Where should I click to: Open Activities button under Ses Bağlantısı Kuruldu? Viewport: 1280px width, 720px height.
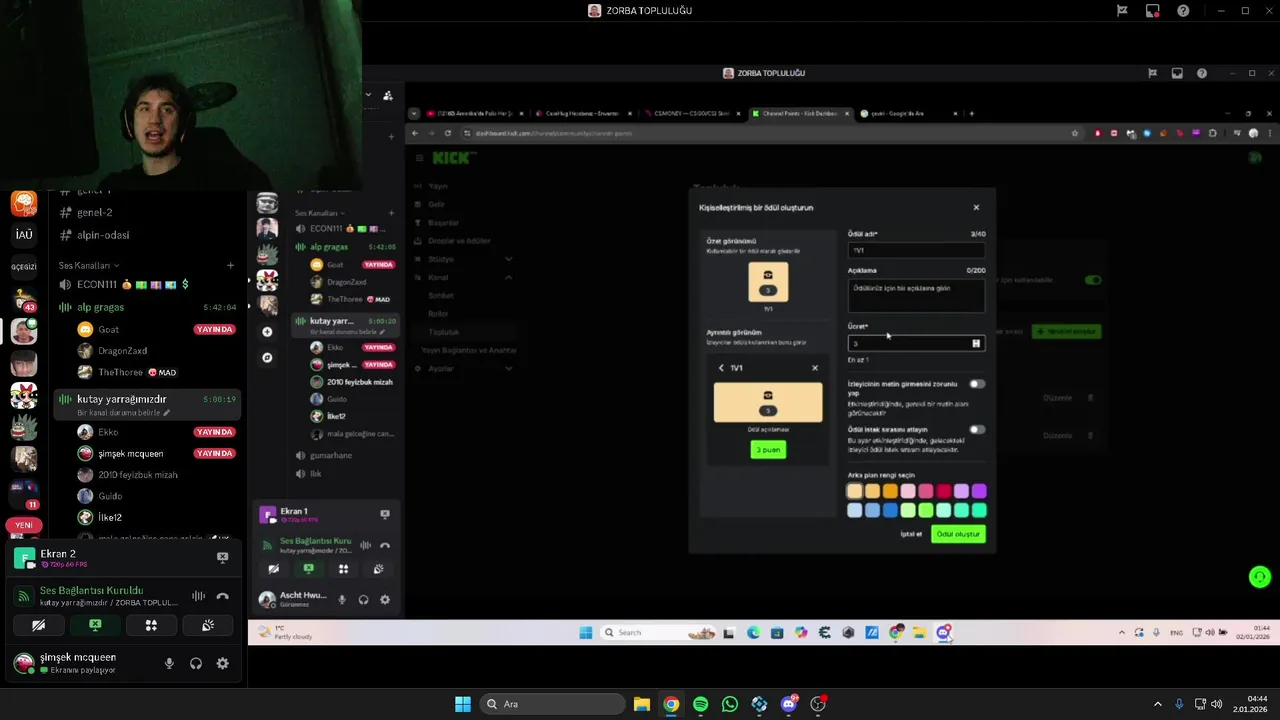(x=151, y=625)
